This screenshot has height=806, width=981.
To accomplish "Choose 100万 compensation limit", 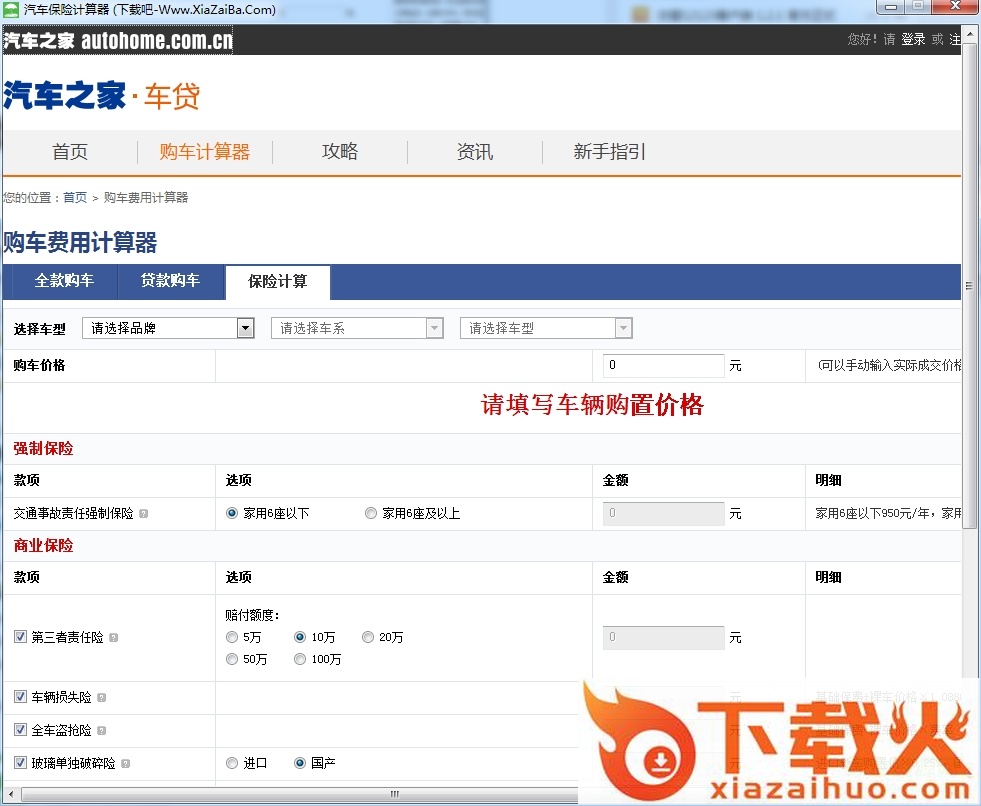I will [x=300, y=659].
